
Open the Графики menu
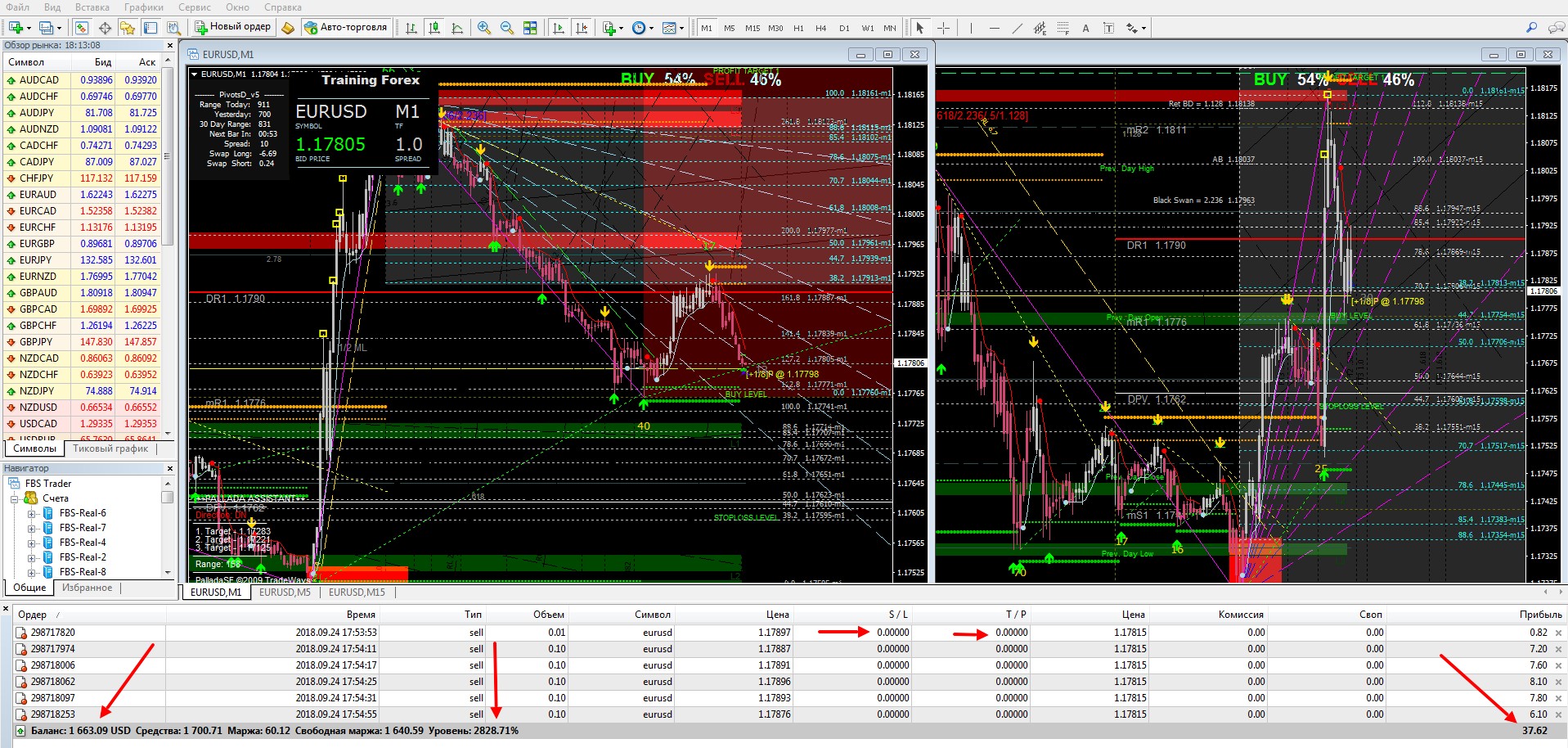pyautogui.click(x=144, y=7)
